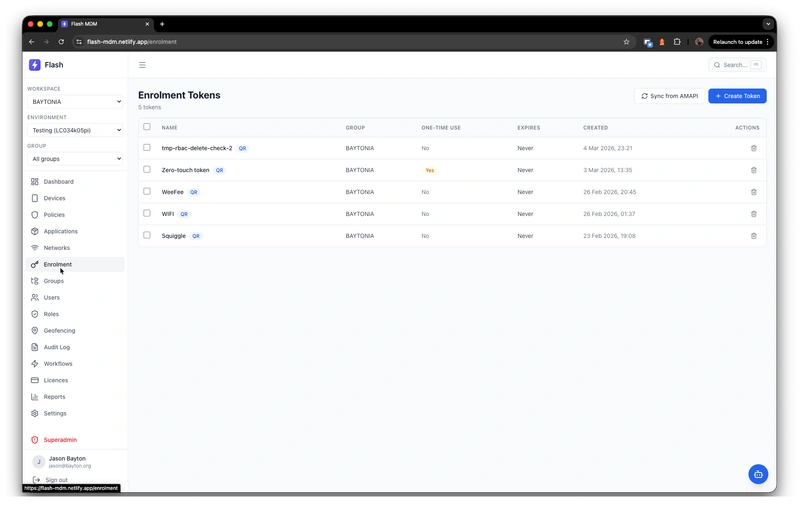Viewport: 800px width, 523px height.
Task: Click the Groups sidebar icon
Action: click(x=35, y=281)
